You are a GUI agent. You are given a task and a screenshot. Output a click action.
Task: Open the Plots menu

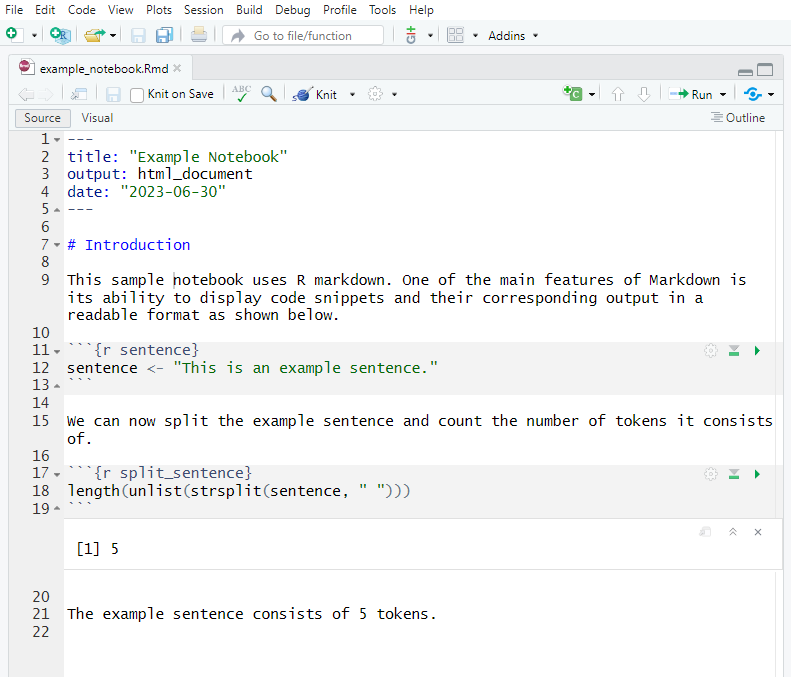[x=159, y=10]
